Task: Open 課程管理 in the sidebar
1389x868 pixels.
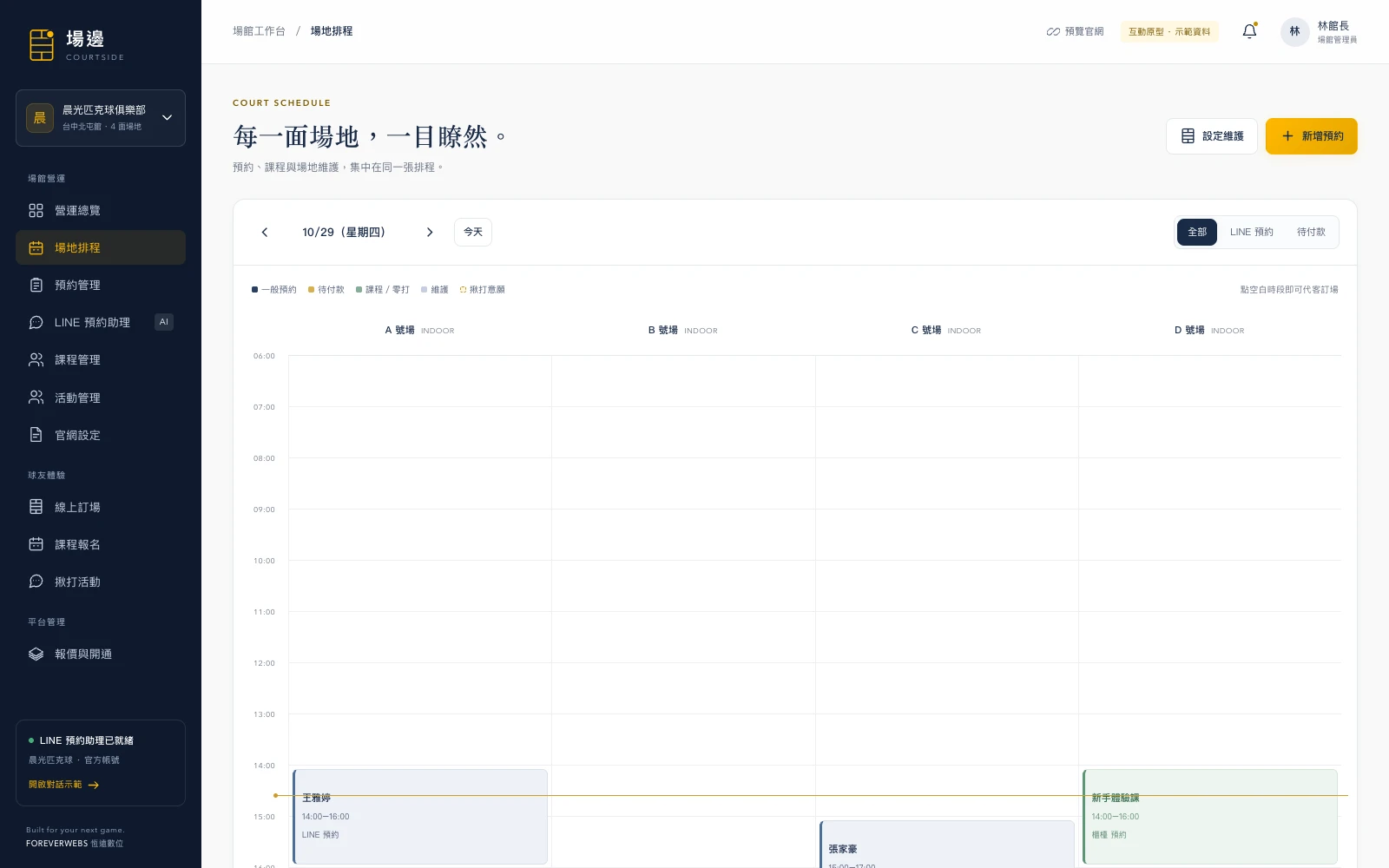Action: [101, 359]
